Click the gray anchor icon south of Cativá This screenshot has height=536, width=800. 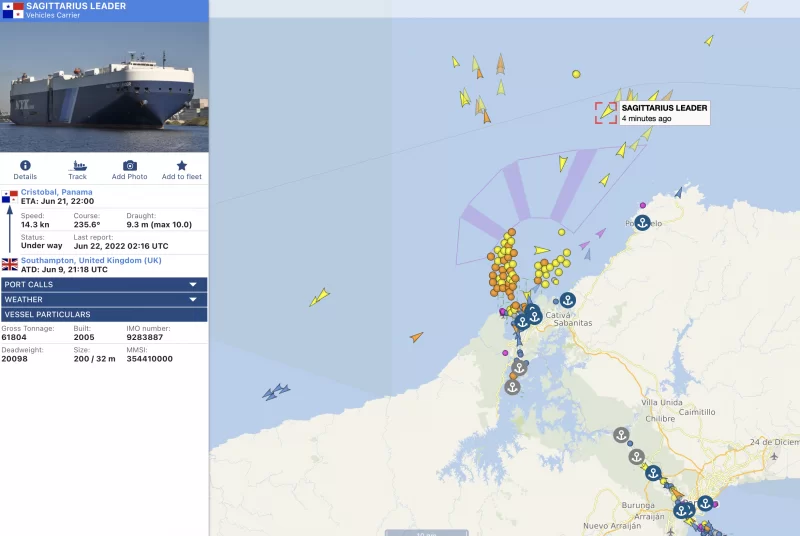pyautogui.click(x=512, y=387)
